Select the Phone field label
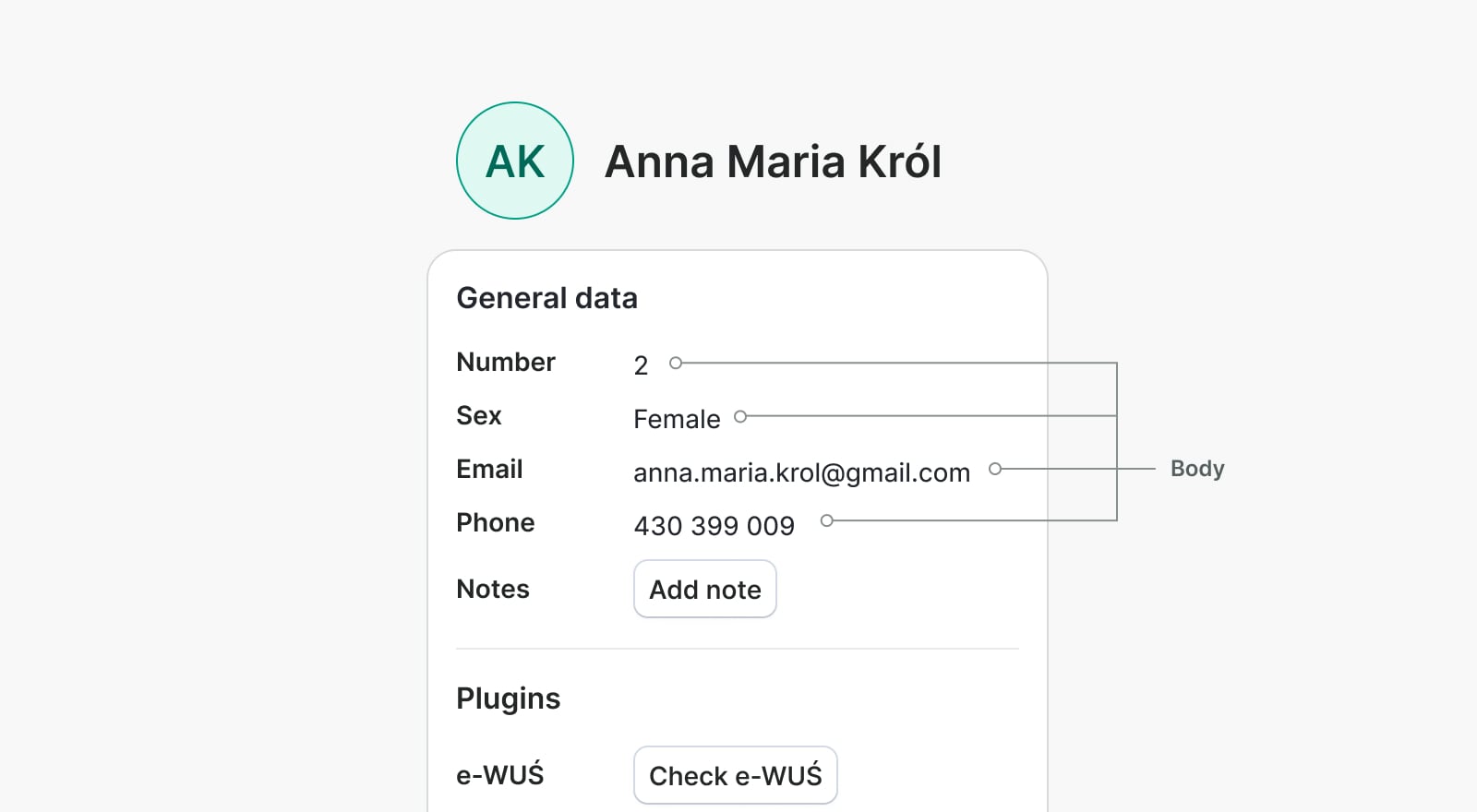Image resolution: width=1477 pixels, height=812 pixels. point(496,522)
